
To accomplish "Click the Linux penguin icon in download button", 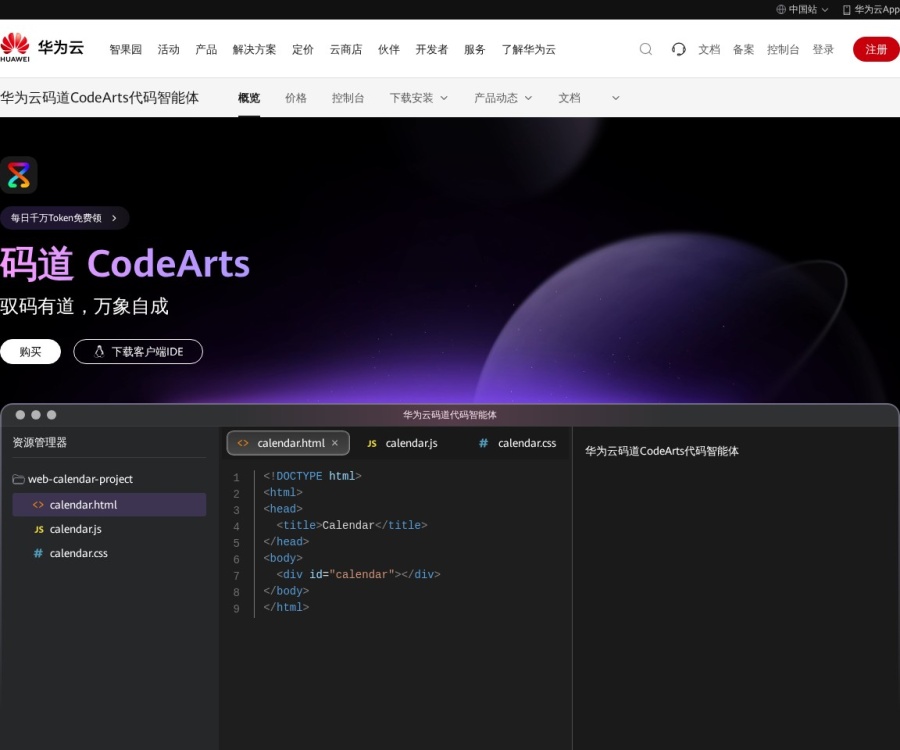I will (x=99, y=351).
